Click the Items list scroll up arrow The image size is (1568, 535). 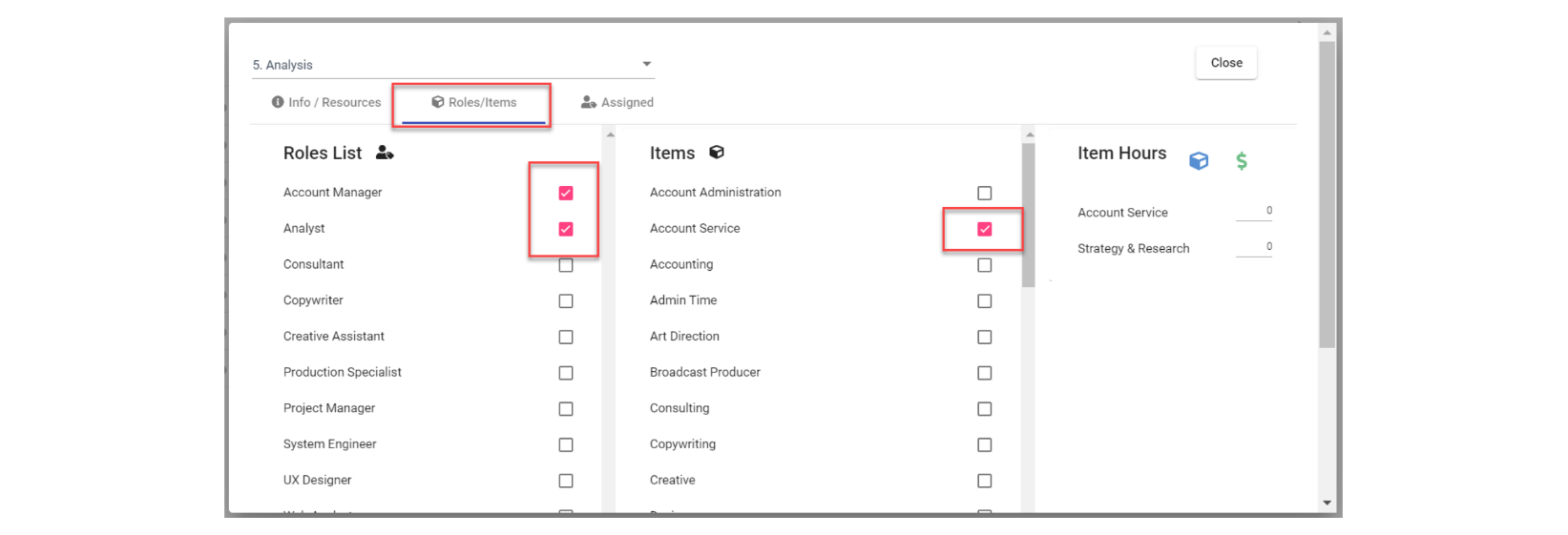tap(1029, 134)
